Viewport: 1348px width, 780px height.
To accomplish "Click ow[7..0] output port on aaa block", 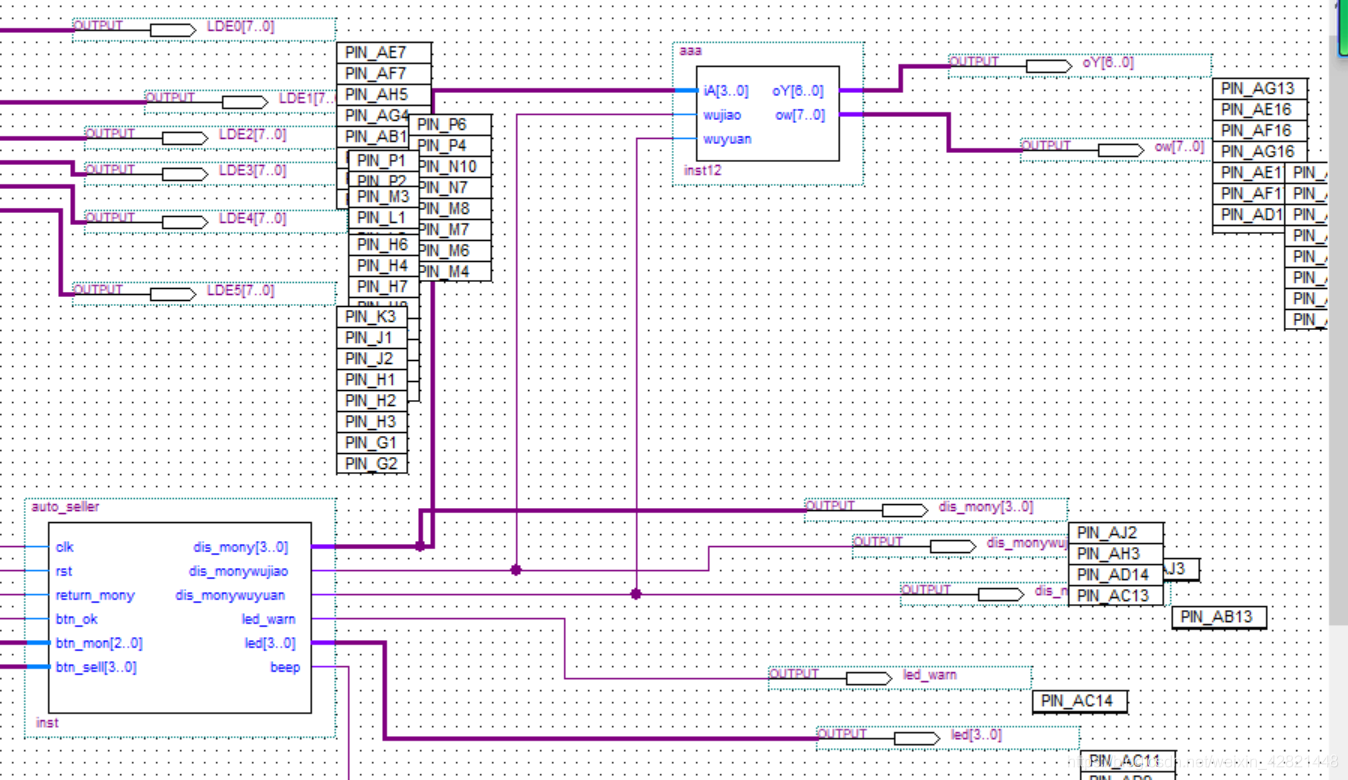I will pos(800,115).
